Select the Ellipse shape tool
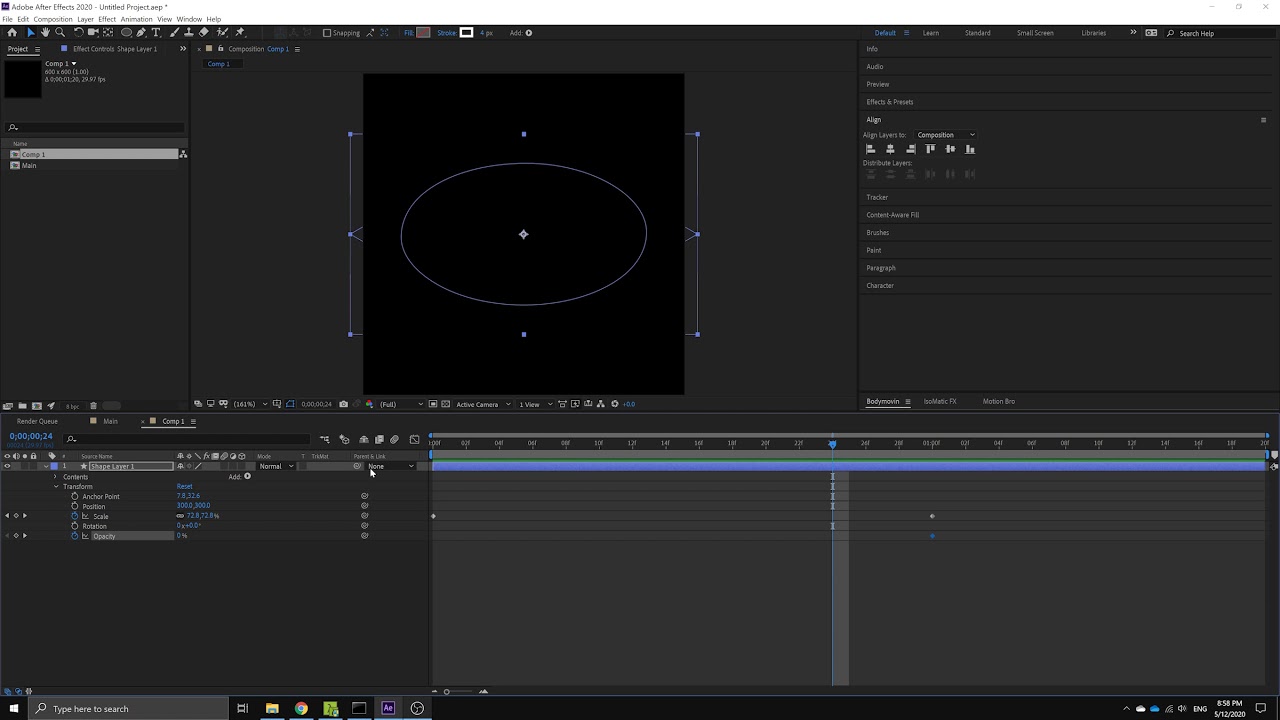The width and height of the screenshot is (1280, 720). click(x=126, y=32)
